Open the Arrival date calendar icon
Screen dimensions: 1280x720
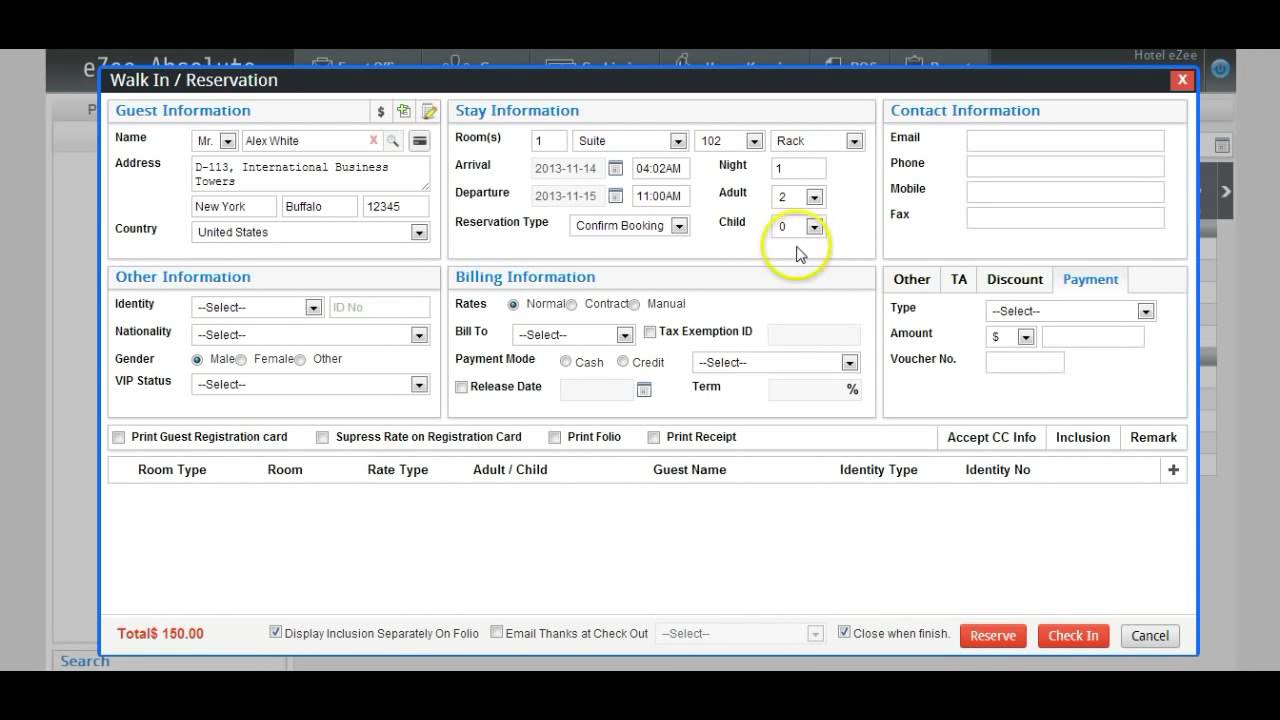coord(616,168)
